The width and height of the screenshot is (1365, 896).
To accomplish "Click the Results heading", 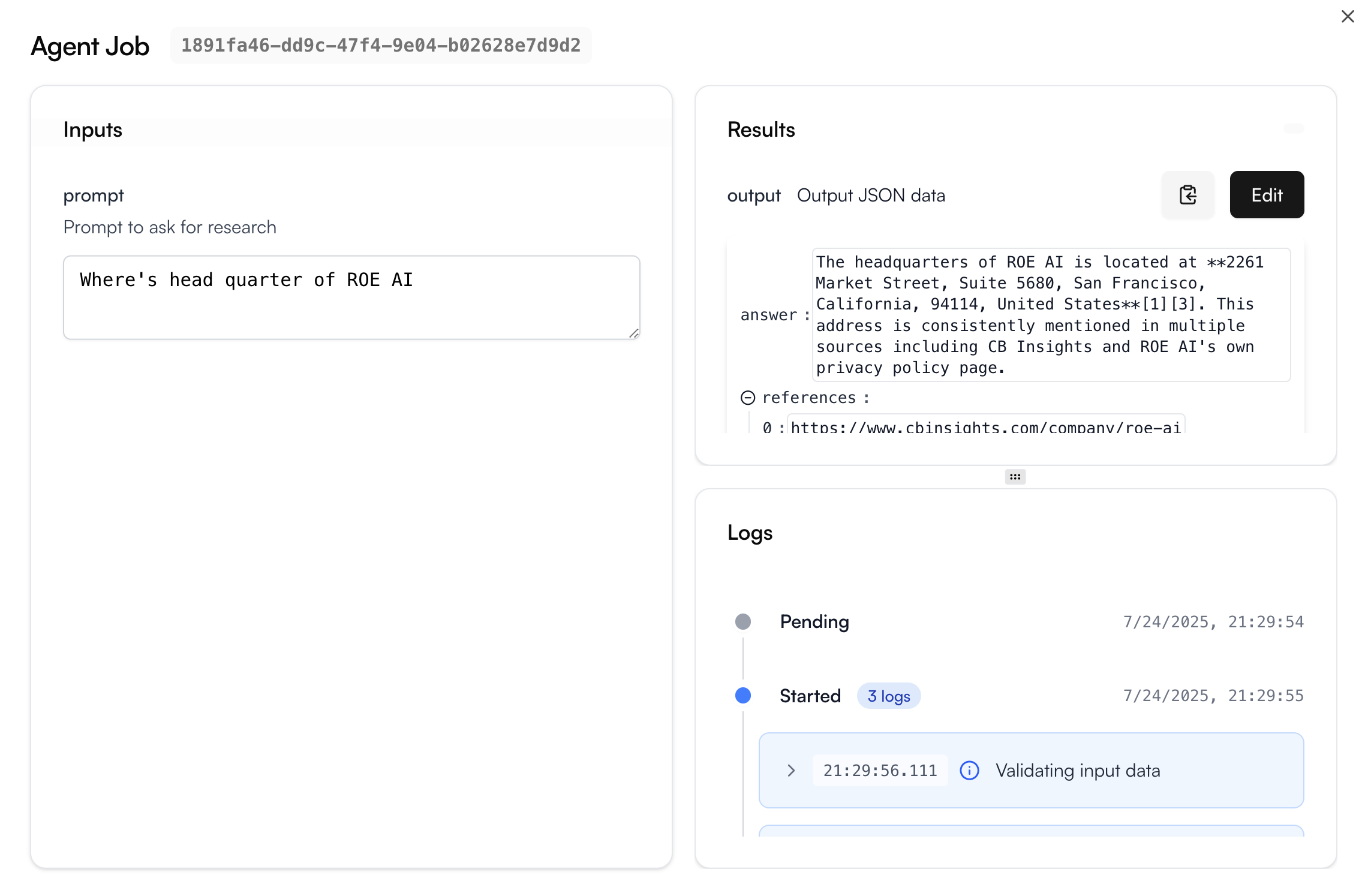I will click(x=761, y=130).
